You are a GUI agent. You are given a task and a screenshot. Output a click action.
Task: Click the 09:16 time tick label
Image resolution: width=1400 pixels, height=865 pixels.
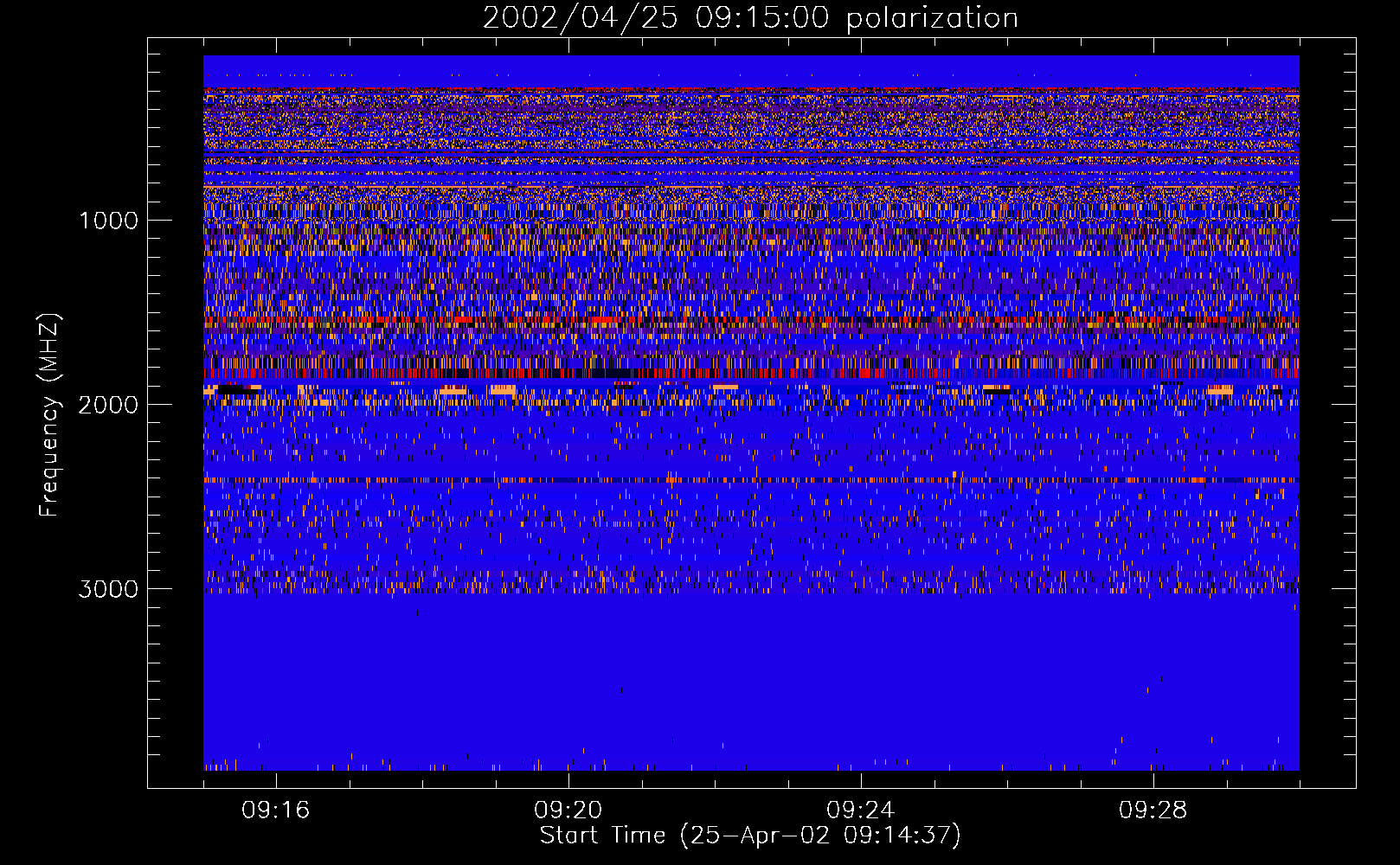pyautogui.click(x=276, y=811)
